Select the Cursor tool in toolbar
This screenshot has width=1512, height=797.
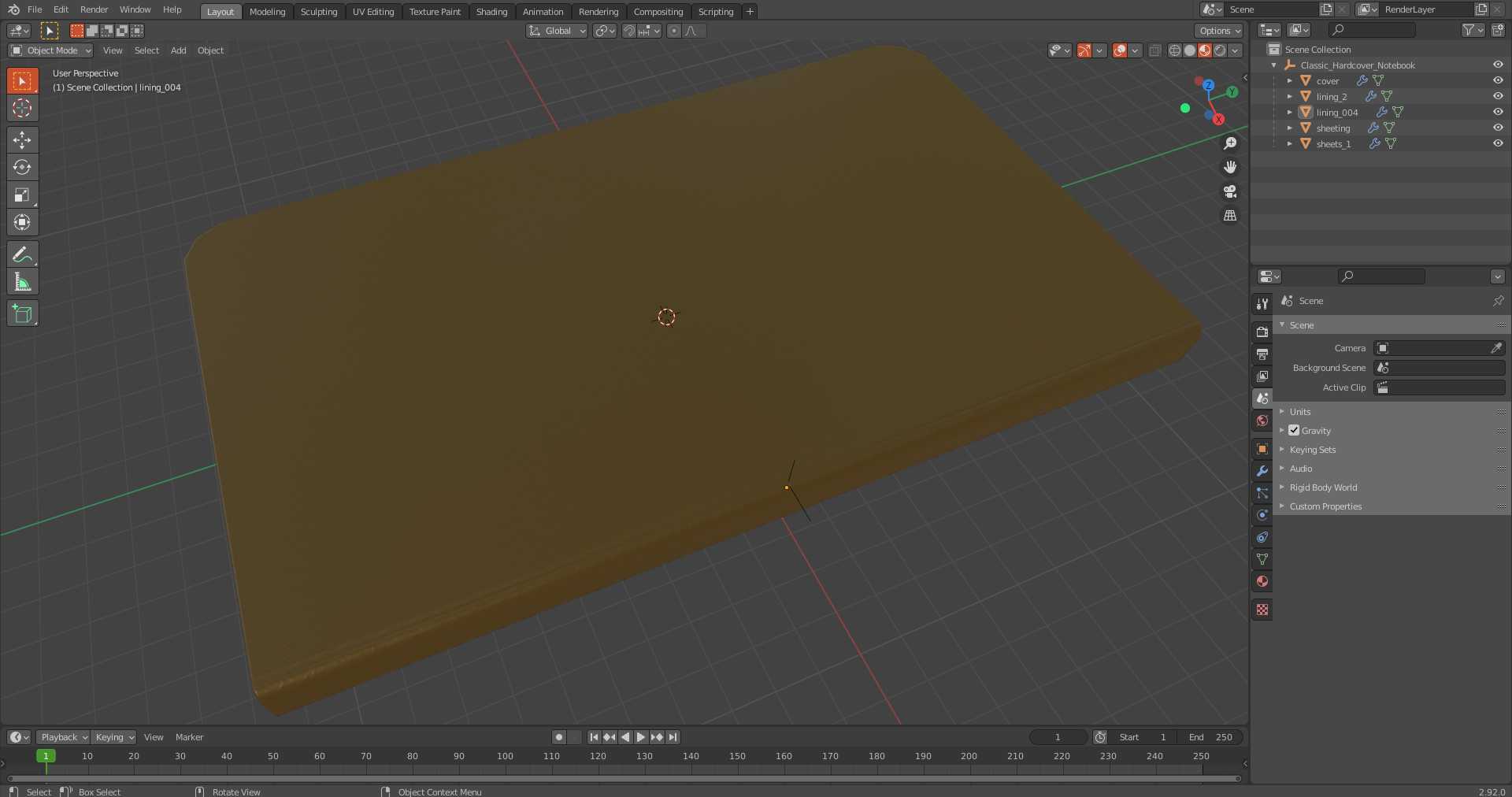click(x=22, y=109)
